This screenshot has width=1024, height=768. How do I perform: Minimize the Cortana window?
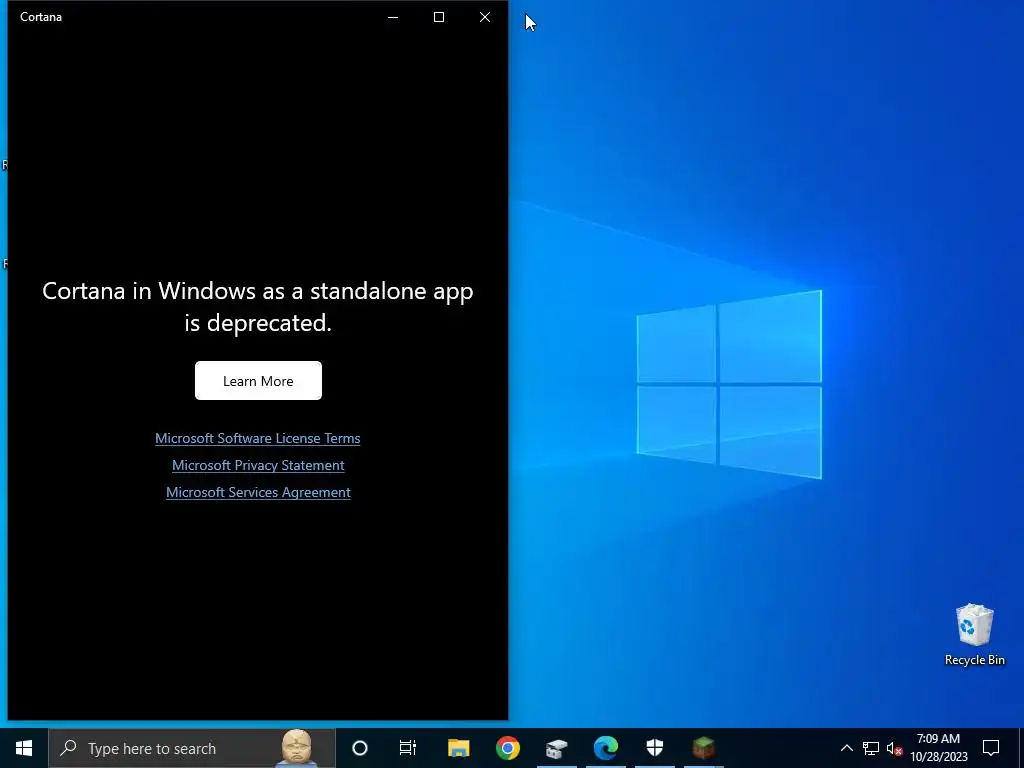point(393,17)
